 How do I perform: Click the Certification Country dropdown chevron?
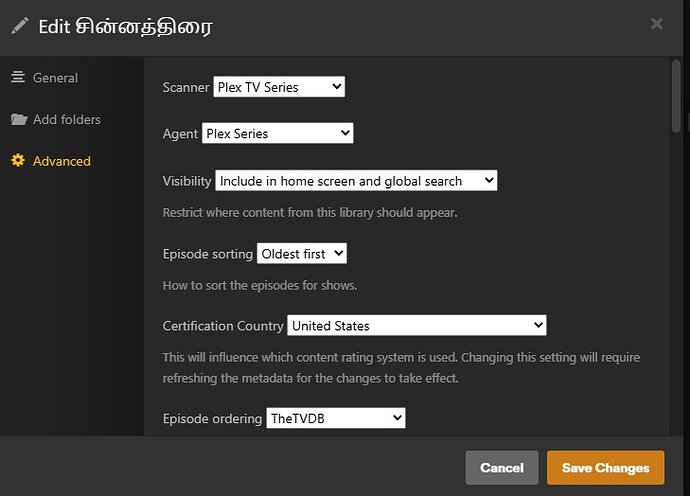coord(538,325)
